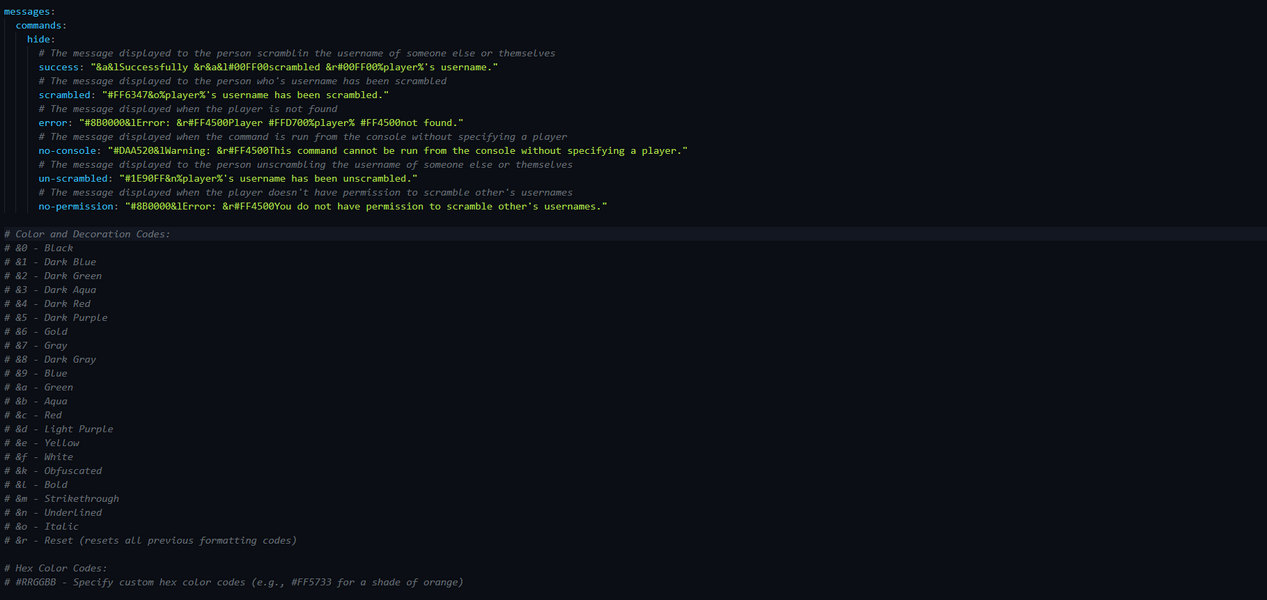Viewport: 1267px width, 600px height.
Task: Click the '# &9 - Blue' line
Action: pos(36,373)
